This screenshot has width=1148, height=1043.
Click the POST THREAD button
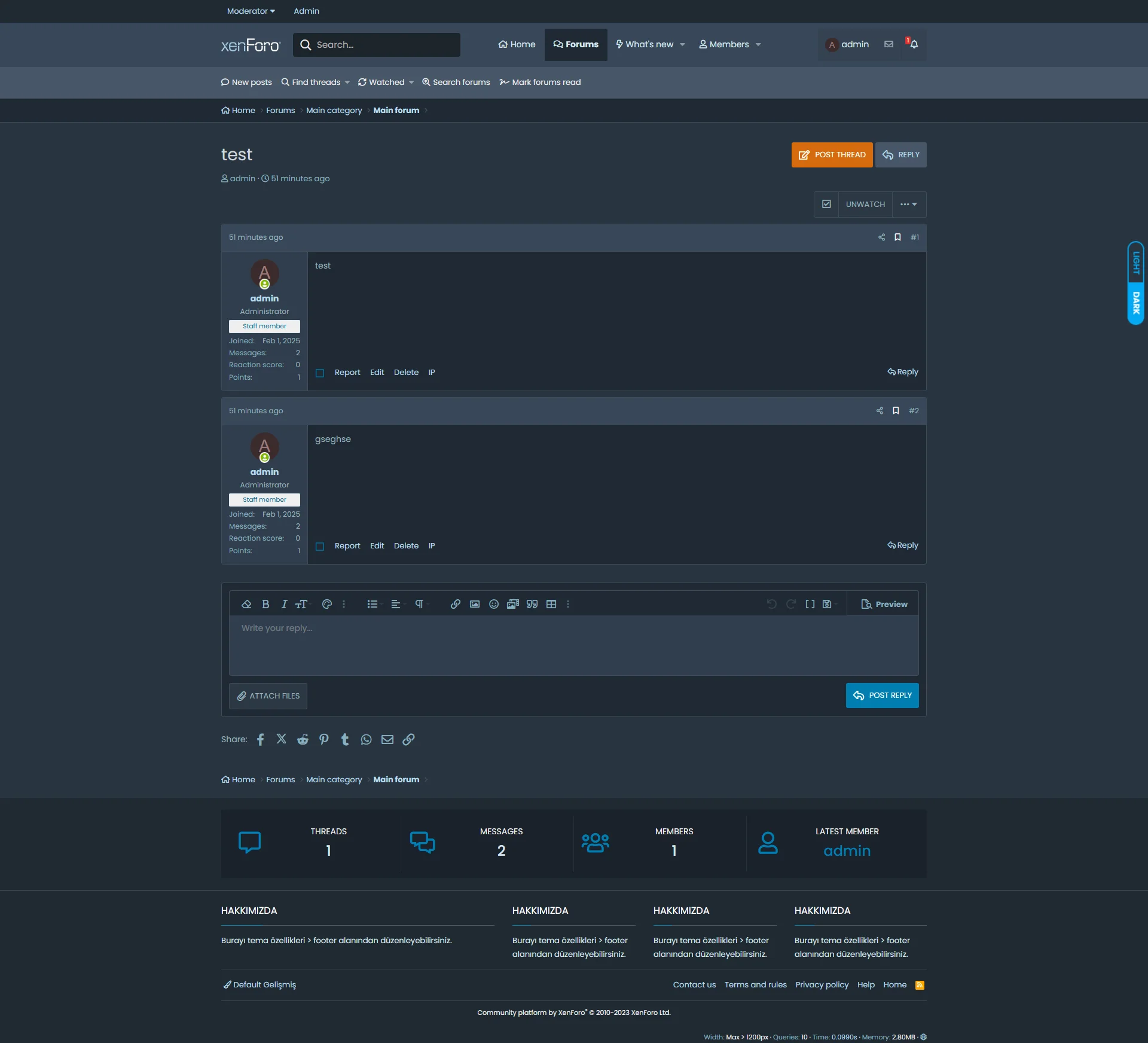coord(832,155)
